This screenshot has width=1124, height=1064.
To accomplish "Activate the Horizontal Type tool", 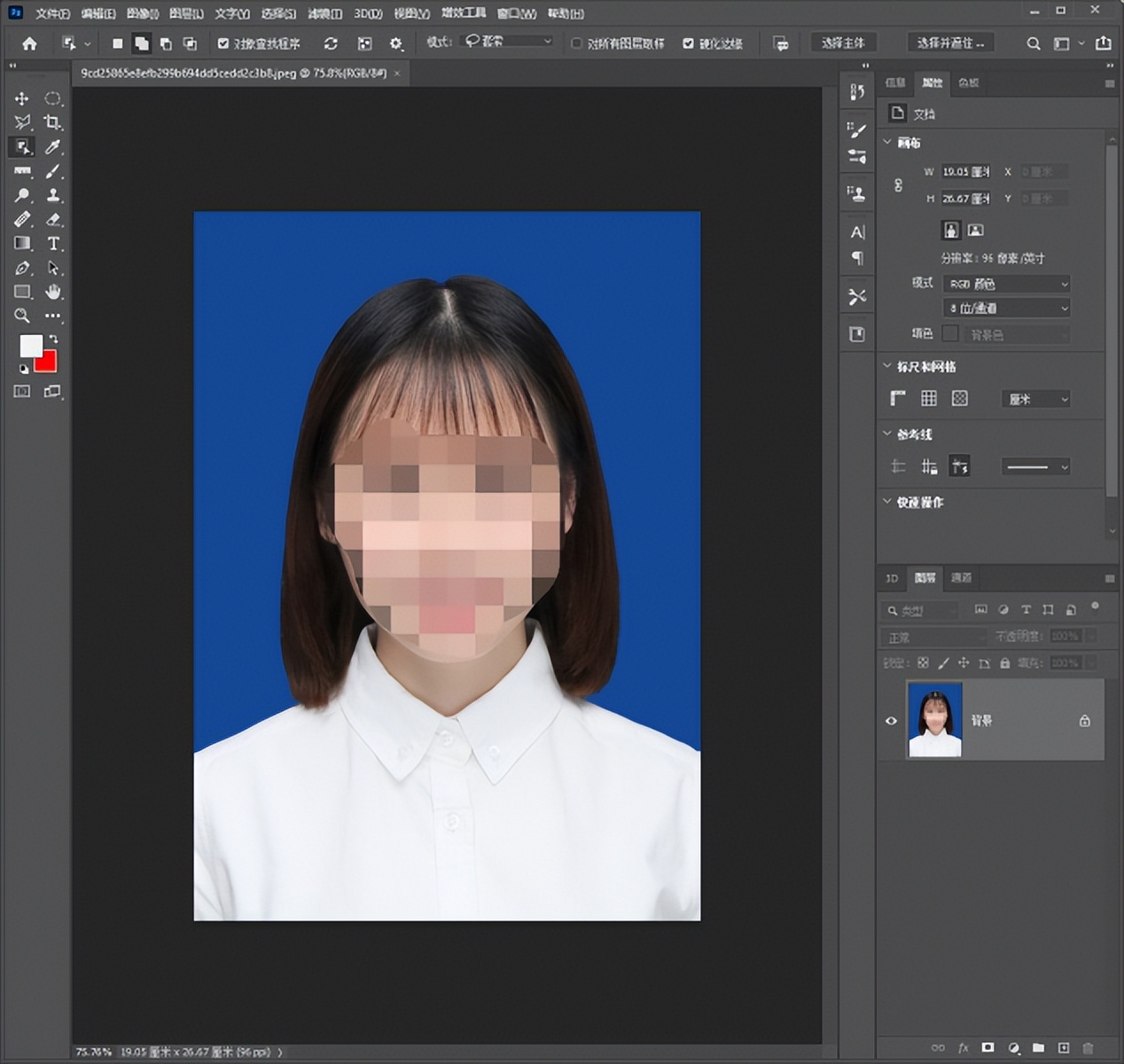I will [53, 244].
